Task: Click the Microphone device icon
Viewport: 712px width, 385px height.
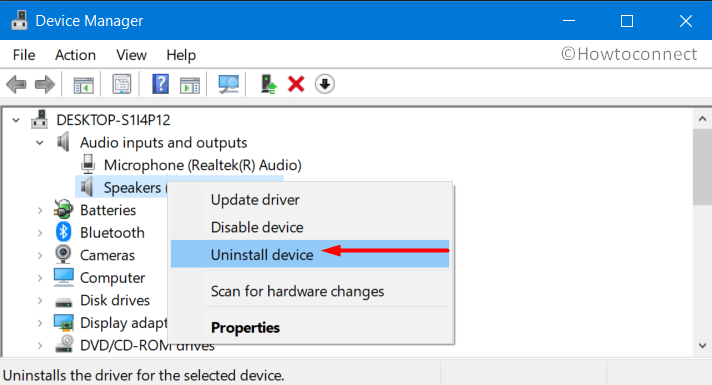Action: (88, 164)
